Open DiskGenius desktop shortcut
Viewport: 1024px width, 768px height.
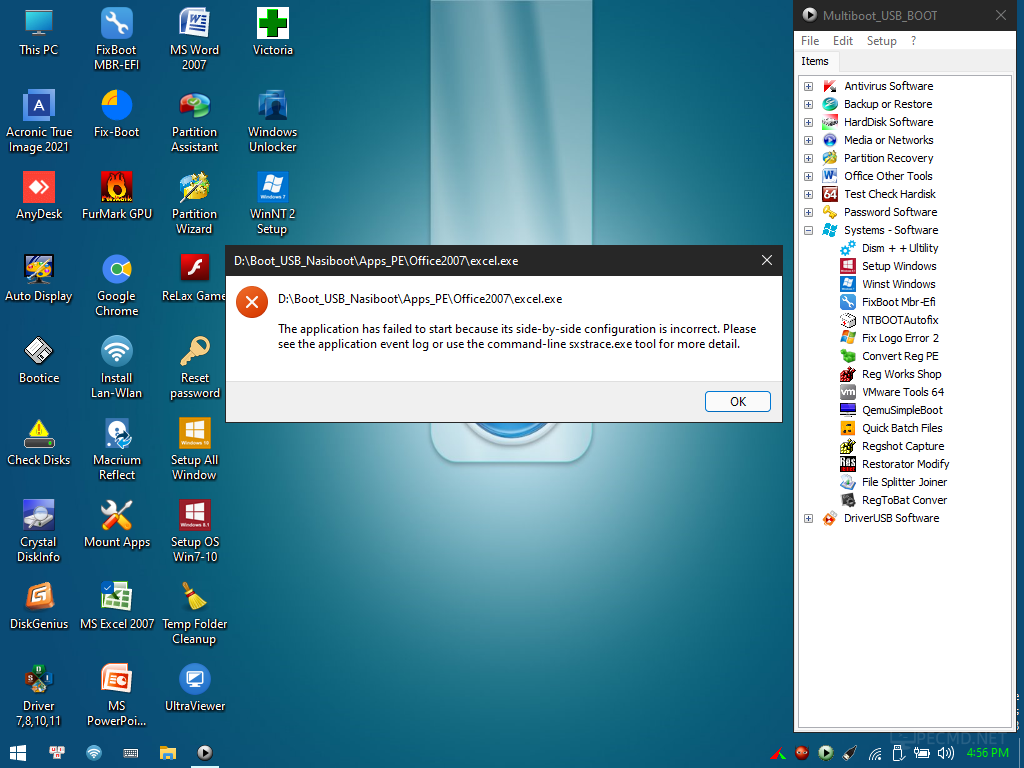pyautogui.click(x=39, y=607)
